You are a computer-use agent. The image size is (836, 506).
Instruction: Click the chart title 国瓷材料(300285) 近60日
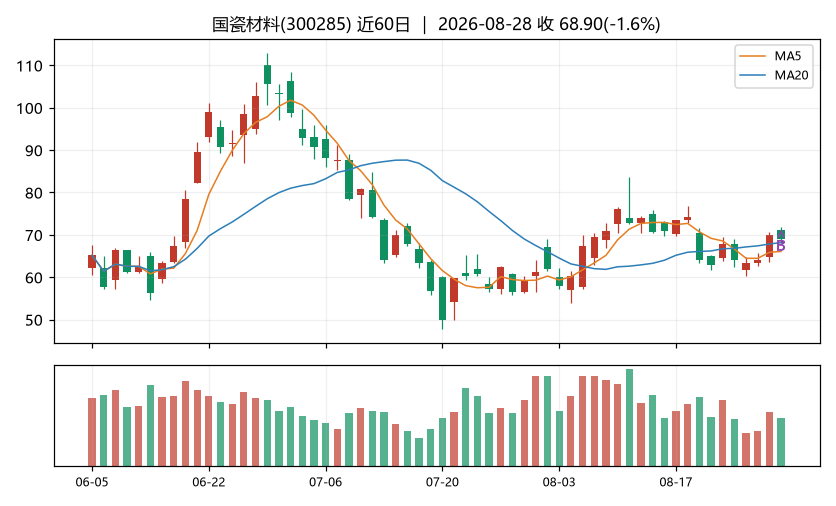click(311, 25)
